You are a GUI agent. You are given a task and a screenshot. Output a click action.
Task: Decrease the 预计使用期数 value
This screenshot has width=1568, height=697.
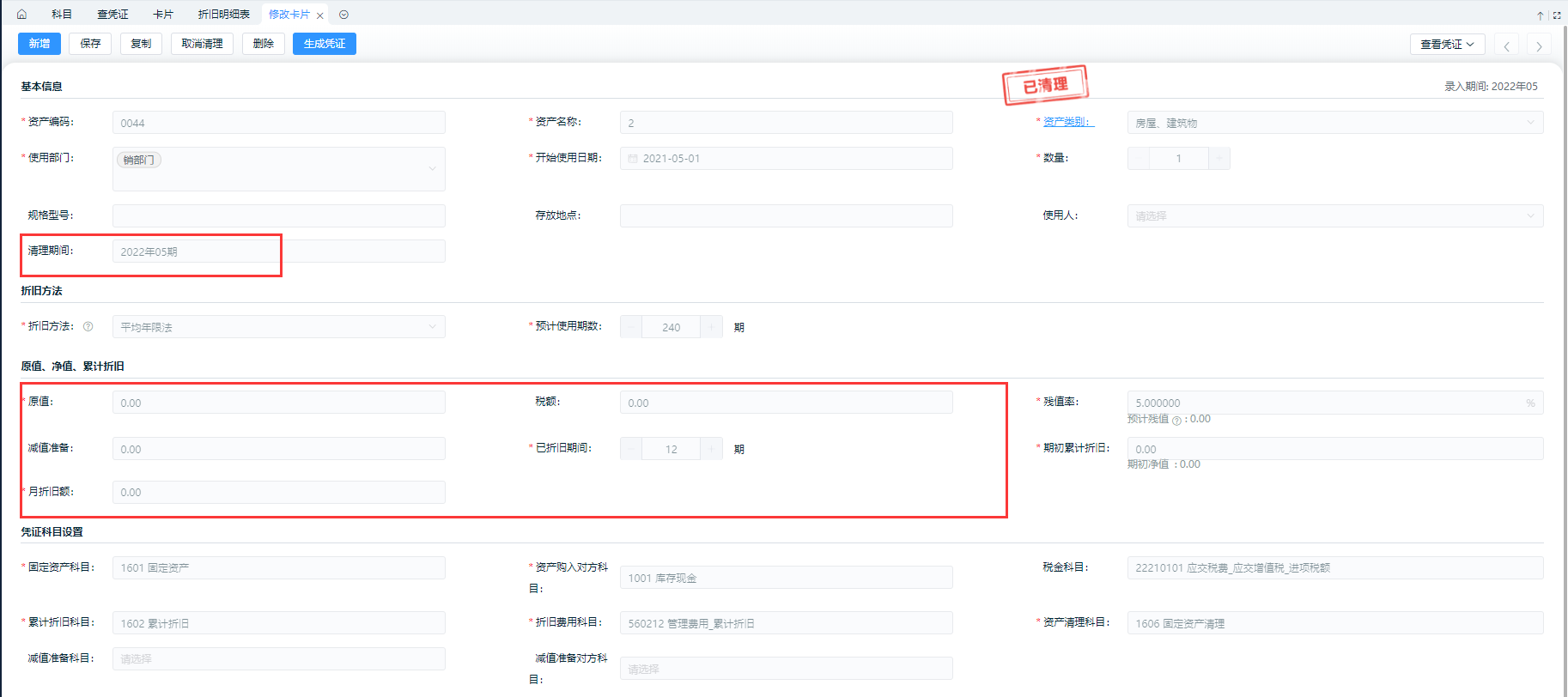631,327
